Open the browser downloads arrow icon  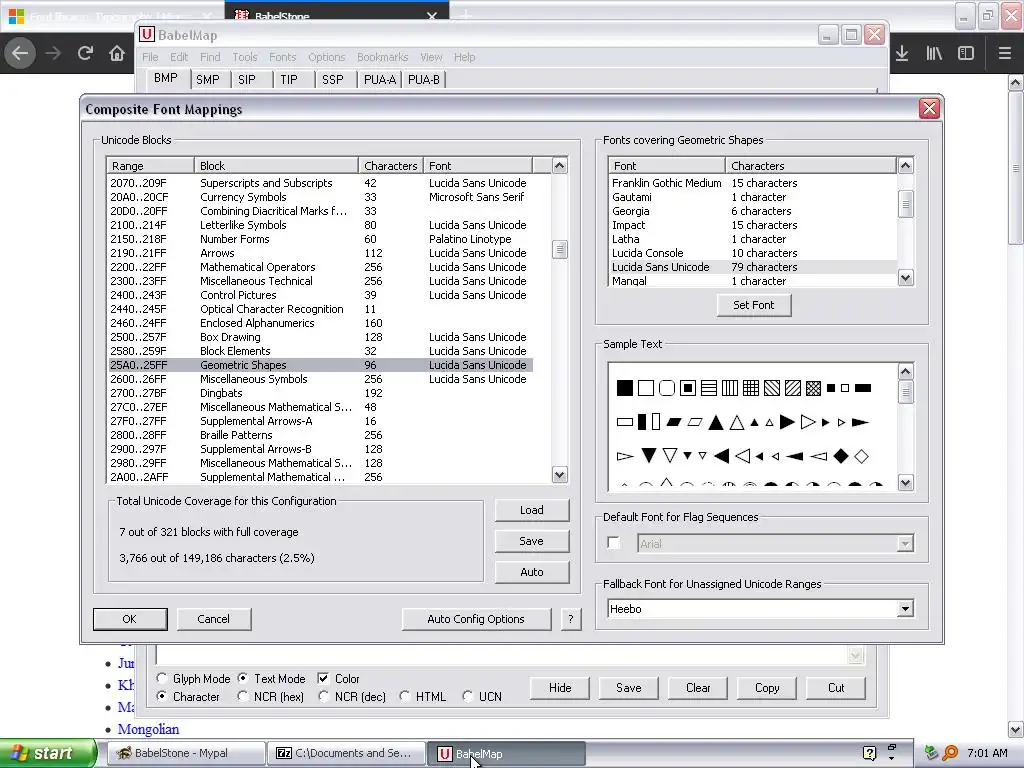[x=902, y=53]
